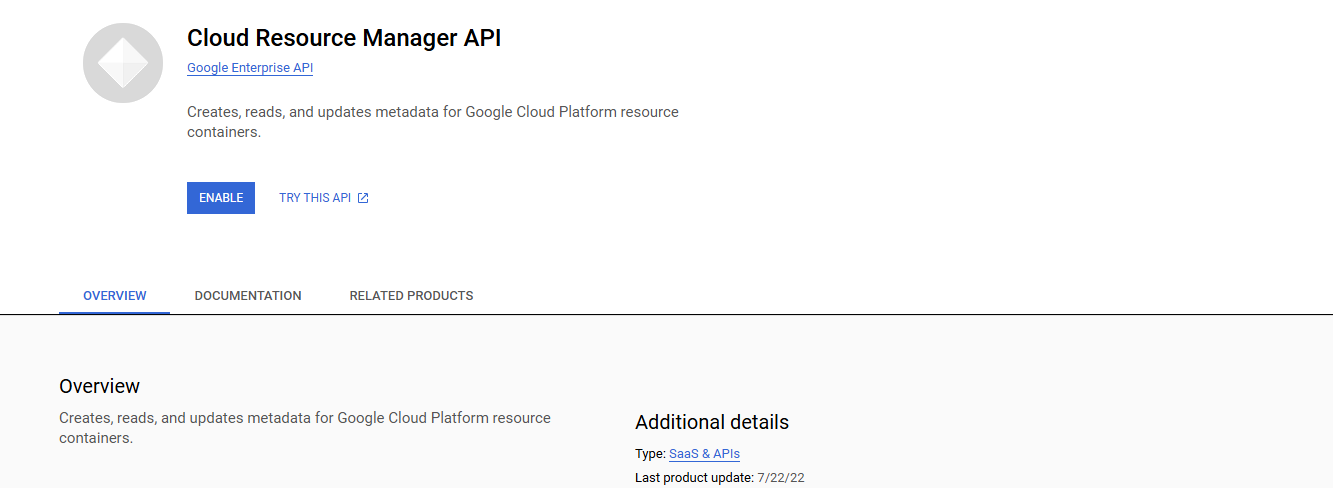Click the blue underline beneath the OVERVIEW tab
This screenshot has height=488, width=1333.
point(114,312)
